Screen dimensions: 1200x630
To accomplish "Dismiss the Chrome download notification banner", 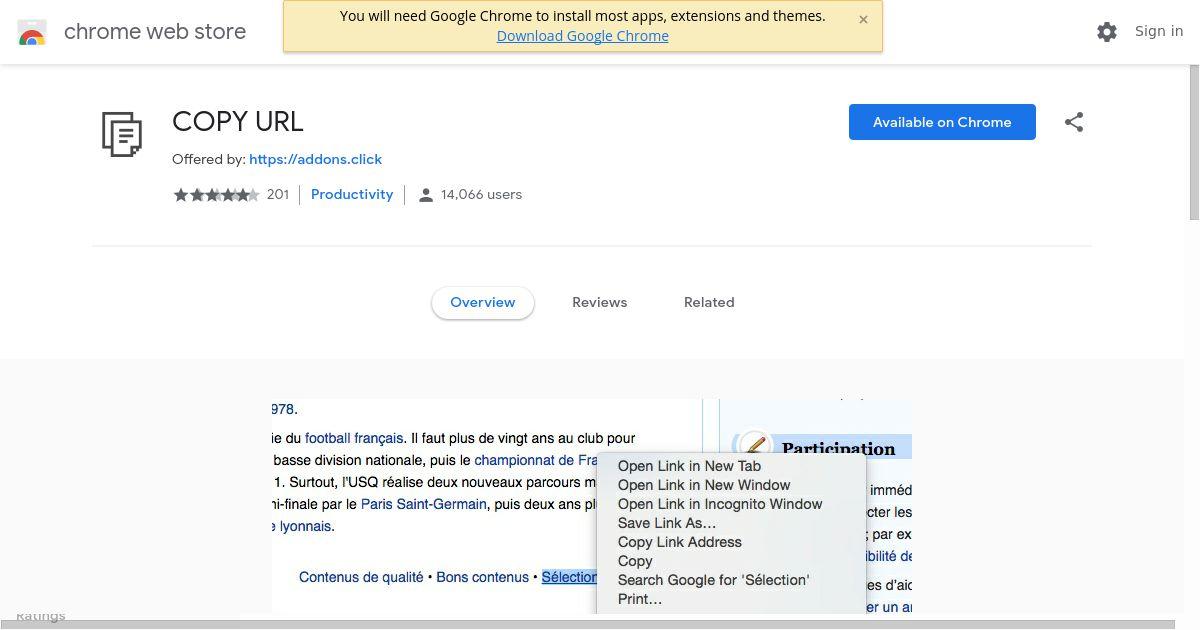I will tap(863, 19).
